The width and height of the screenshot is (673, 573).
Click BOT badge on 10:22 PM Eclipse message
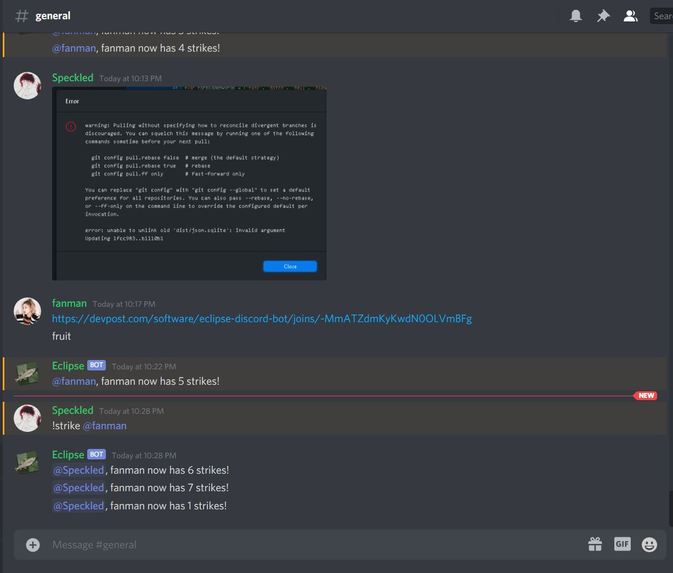pyautogui.click(x=97, y=365)
